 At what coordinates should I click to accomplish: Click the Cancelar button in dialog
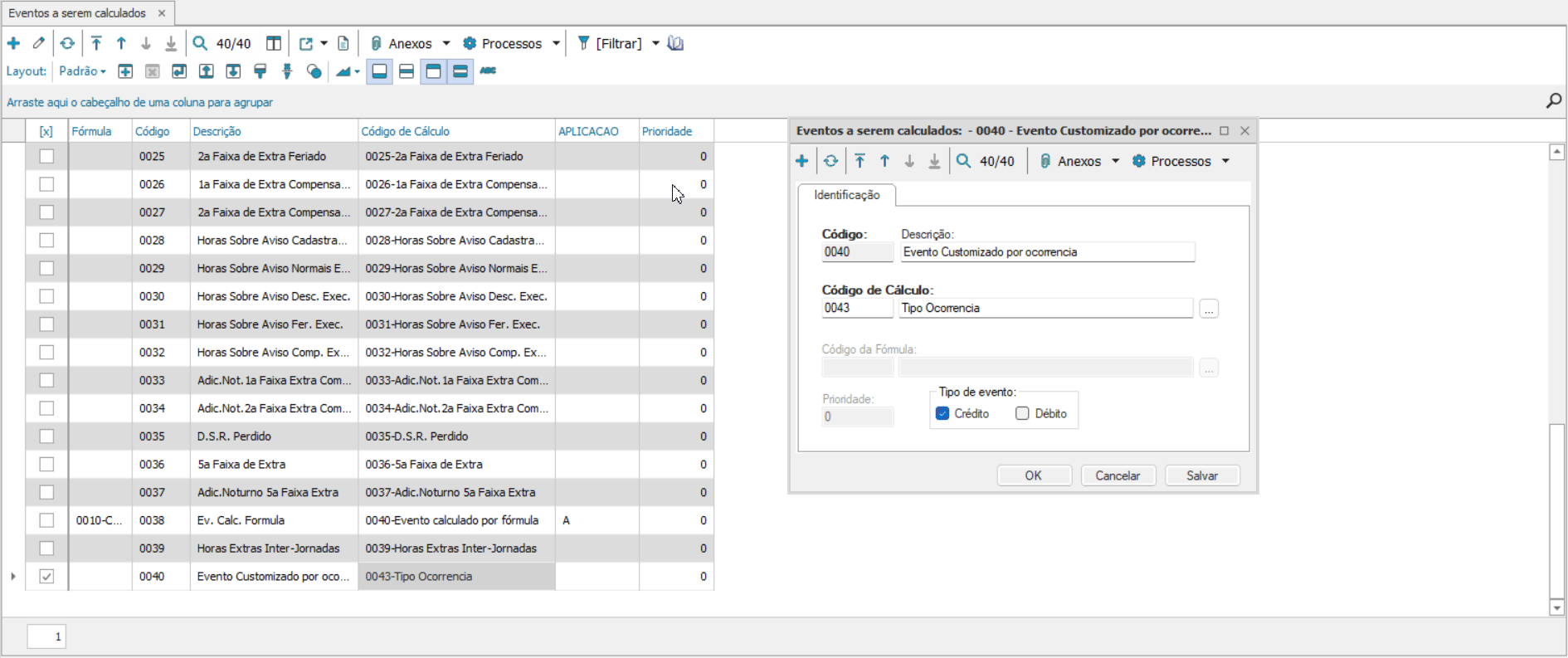(1118, 475)
